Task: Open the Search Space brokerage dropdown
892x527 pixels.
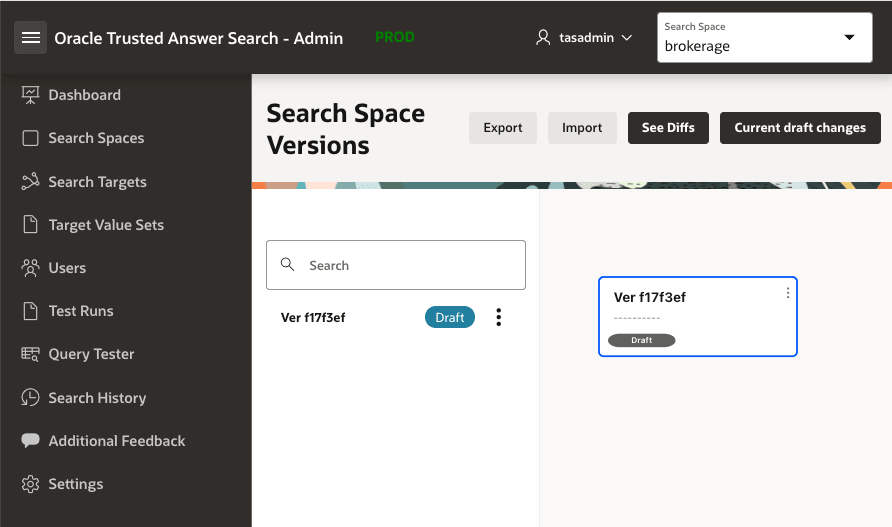Action: (x=765, y=38)
